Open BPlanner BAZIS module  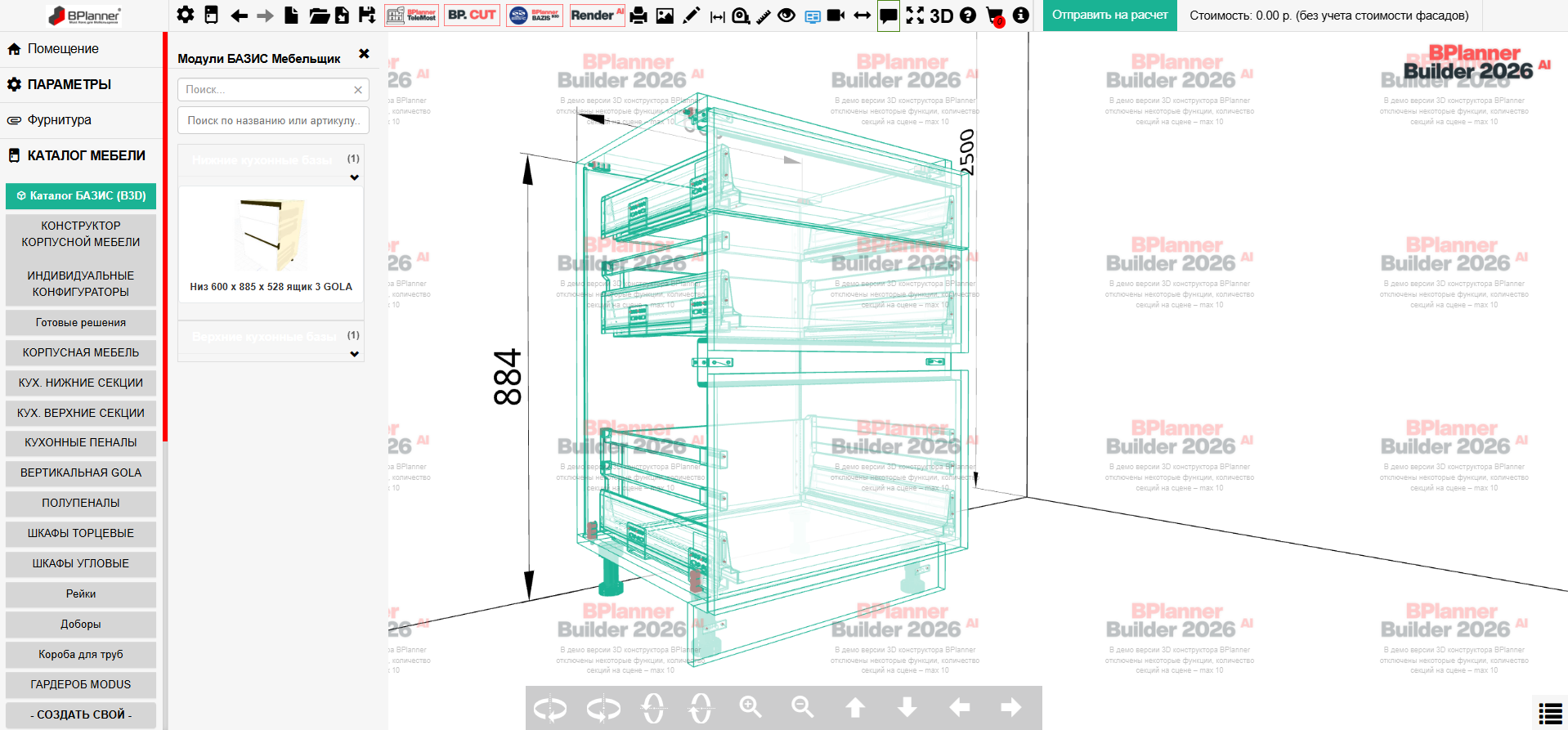[x=535, y=15]
